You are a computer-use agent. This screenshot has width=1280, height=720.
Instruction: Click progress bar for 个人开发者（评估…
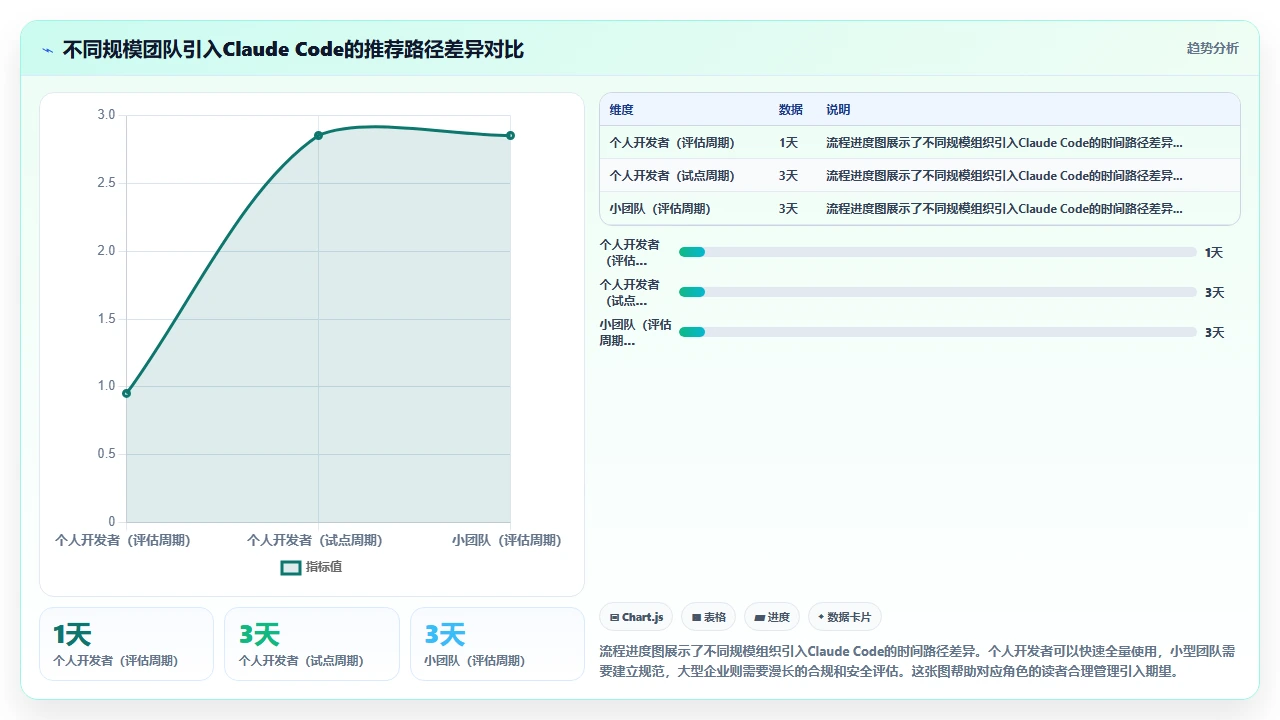938,252
